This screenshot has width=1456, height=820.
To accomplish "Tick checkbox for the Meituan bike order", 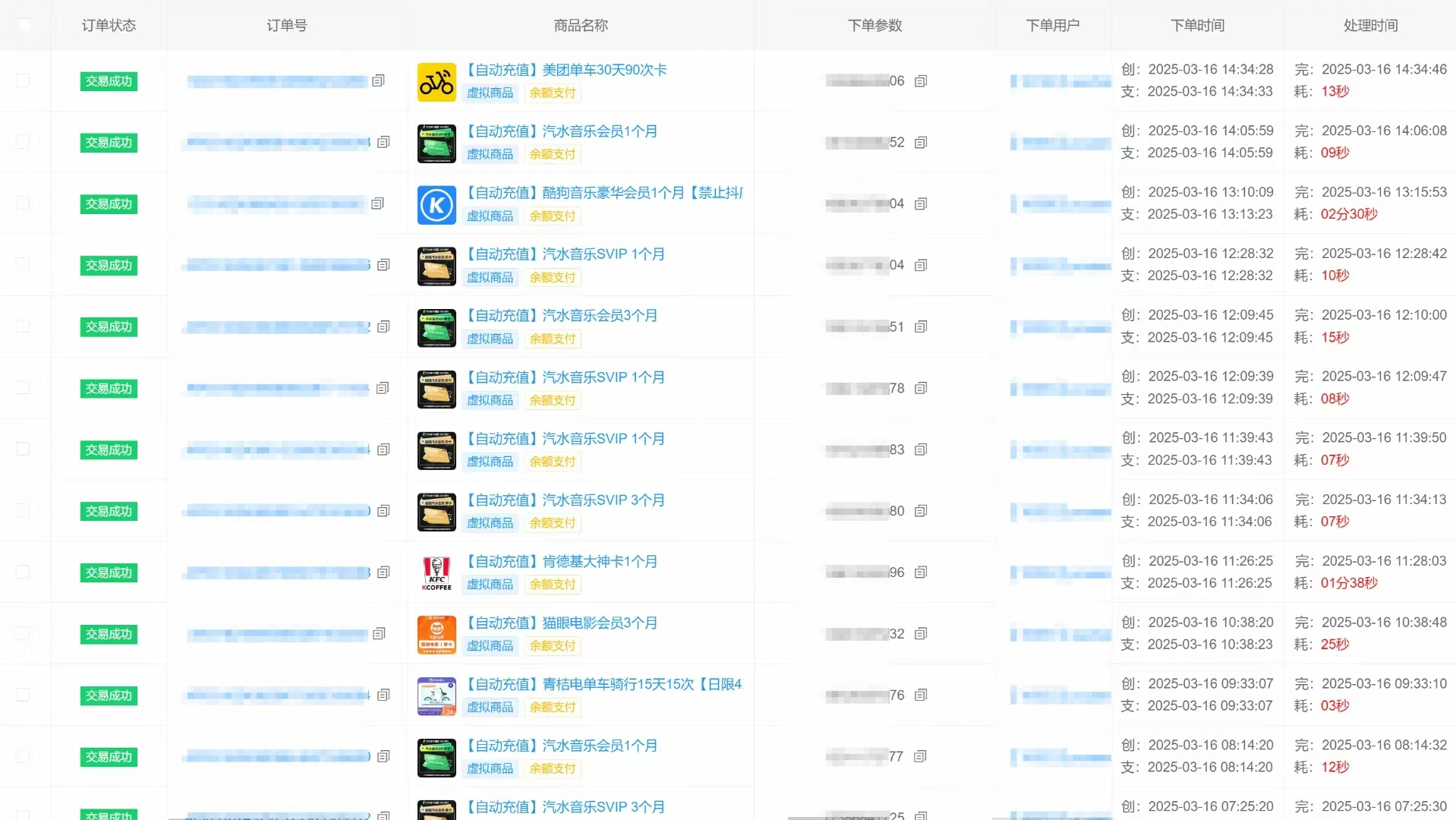I will tap(23, 80).
